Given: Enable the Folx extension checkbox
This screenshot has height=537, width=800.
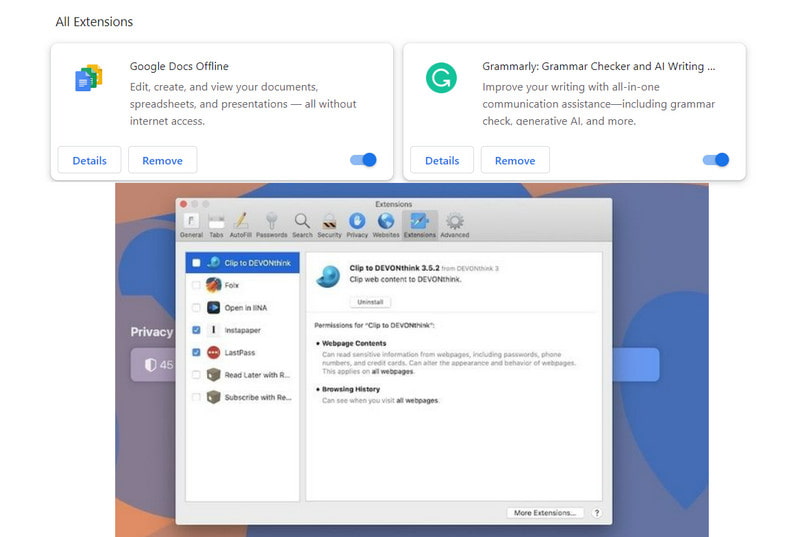Looking at the screenshot, I should pyautogui.click(x=196, y=285).
